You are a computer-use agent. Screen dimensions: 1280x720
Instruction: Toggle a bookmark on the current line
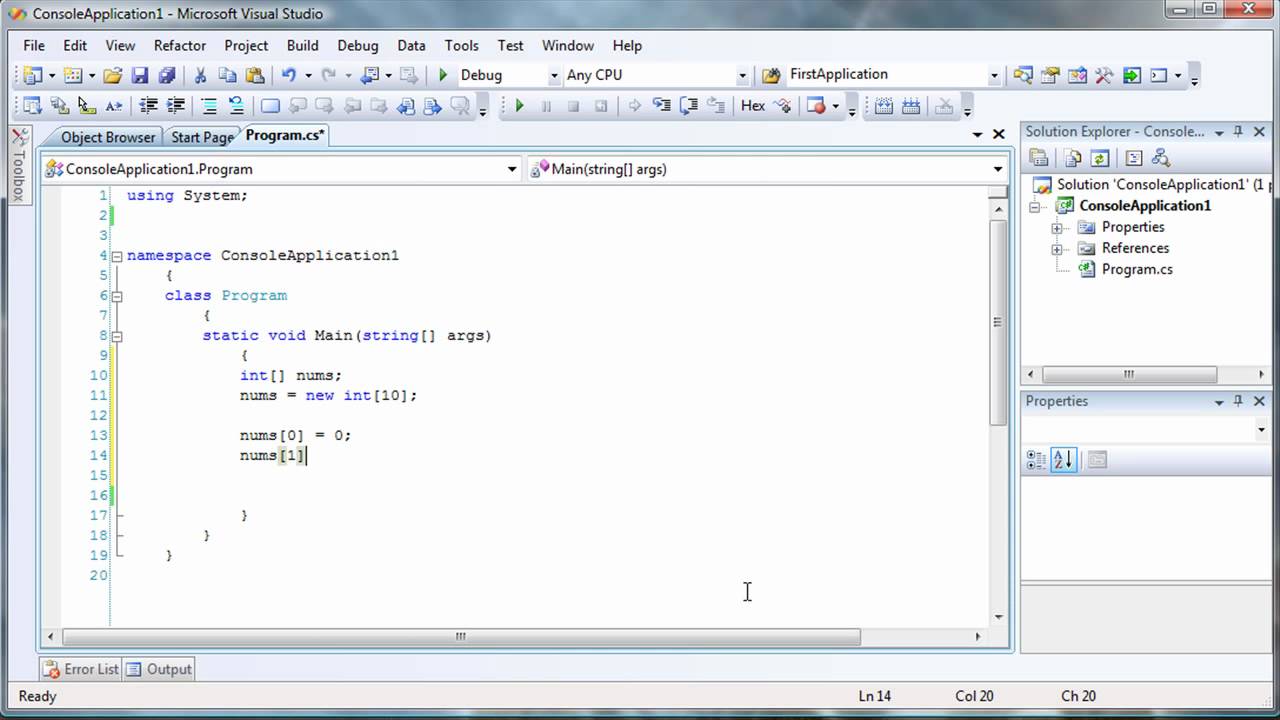(270, 105)
